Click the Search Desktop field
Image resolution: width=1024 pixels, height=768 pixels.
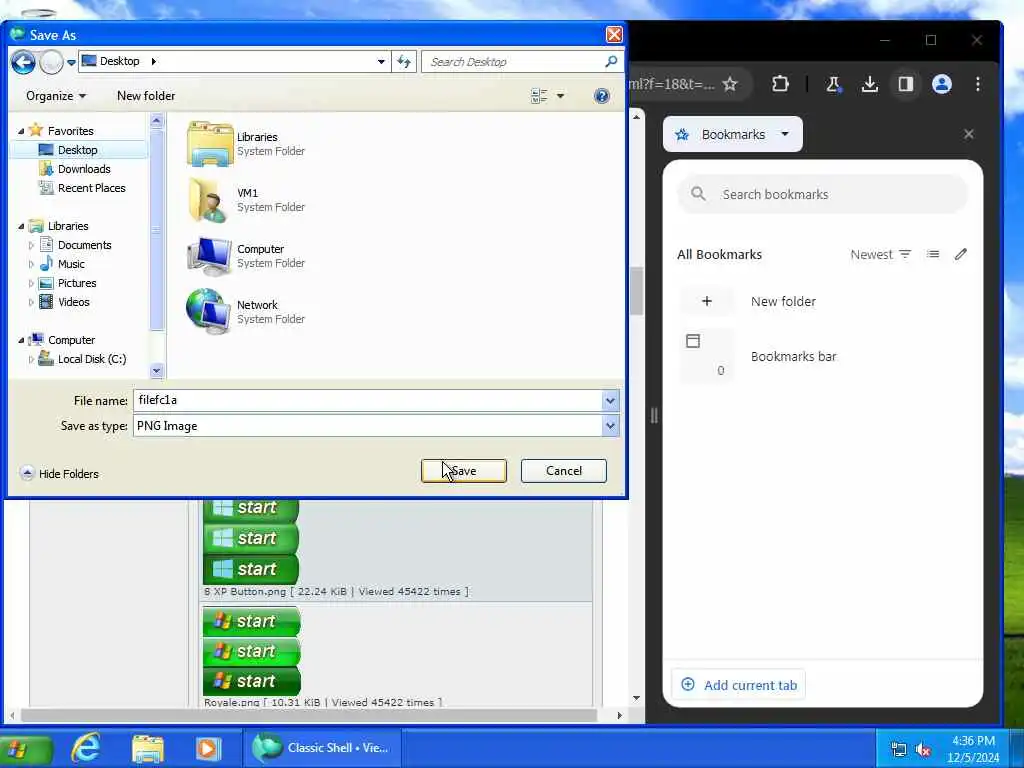coord(513,62)
